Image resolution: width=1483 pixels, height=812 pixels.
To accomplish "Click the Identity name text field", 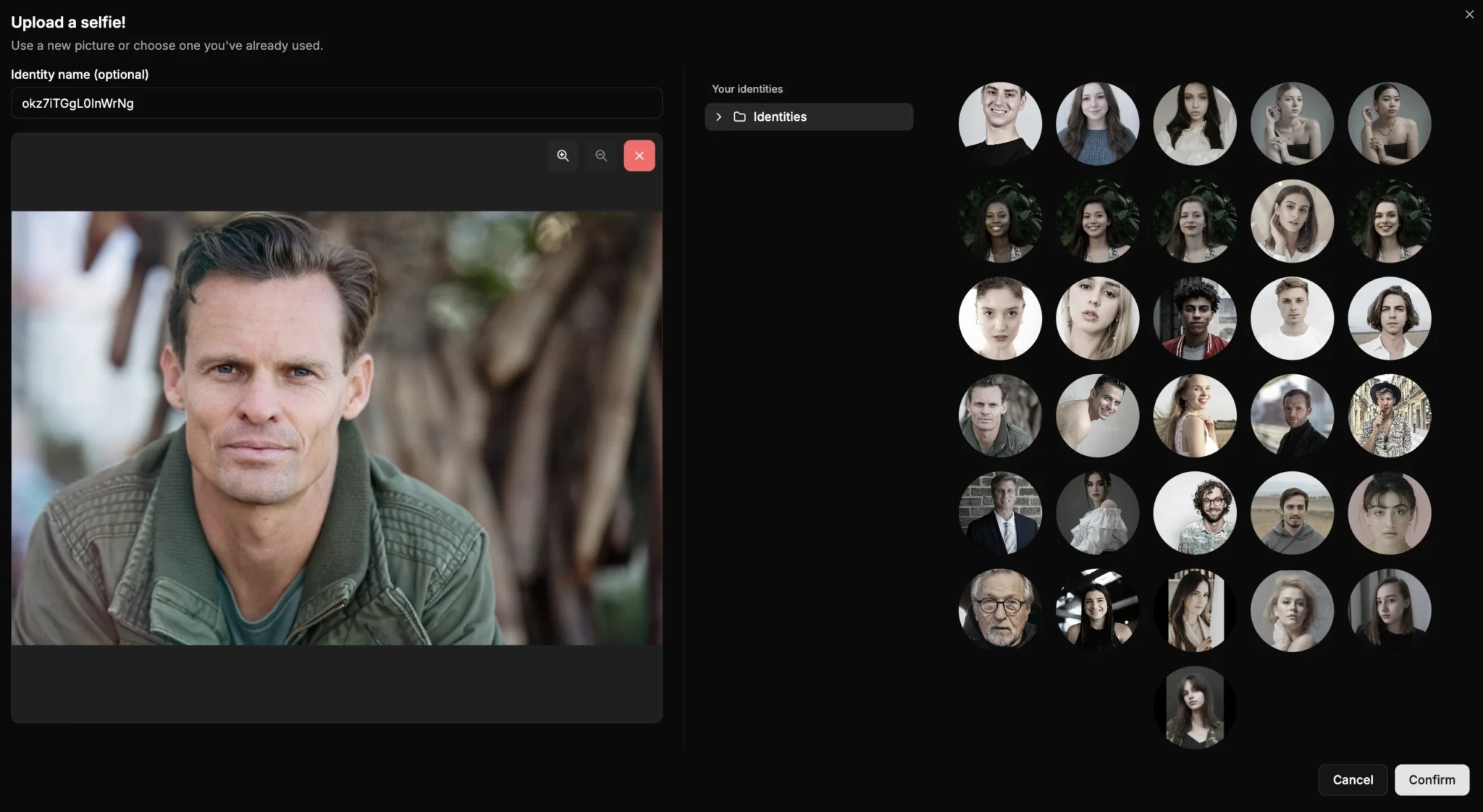I will [x=336, y=103].
